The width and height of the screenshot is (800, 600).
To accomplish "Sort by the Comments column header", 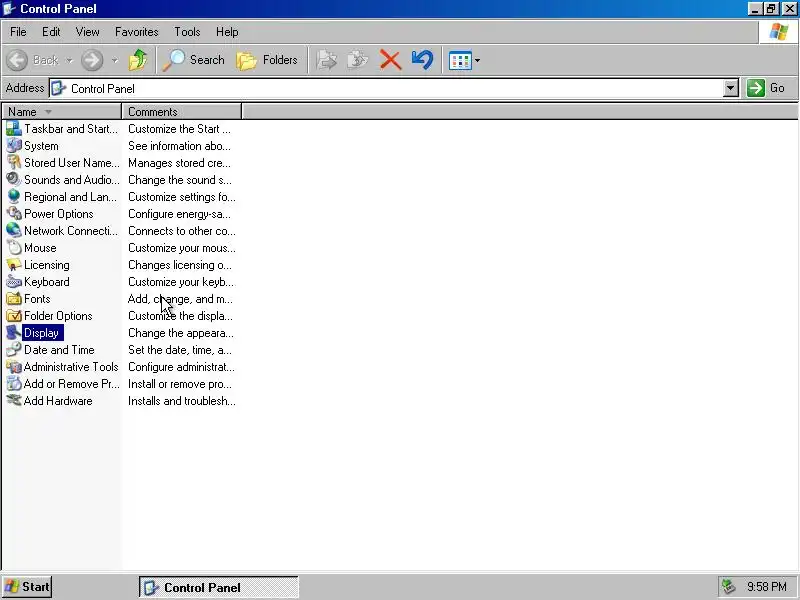I will [x=181, y=111].
